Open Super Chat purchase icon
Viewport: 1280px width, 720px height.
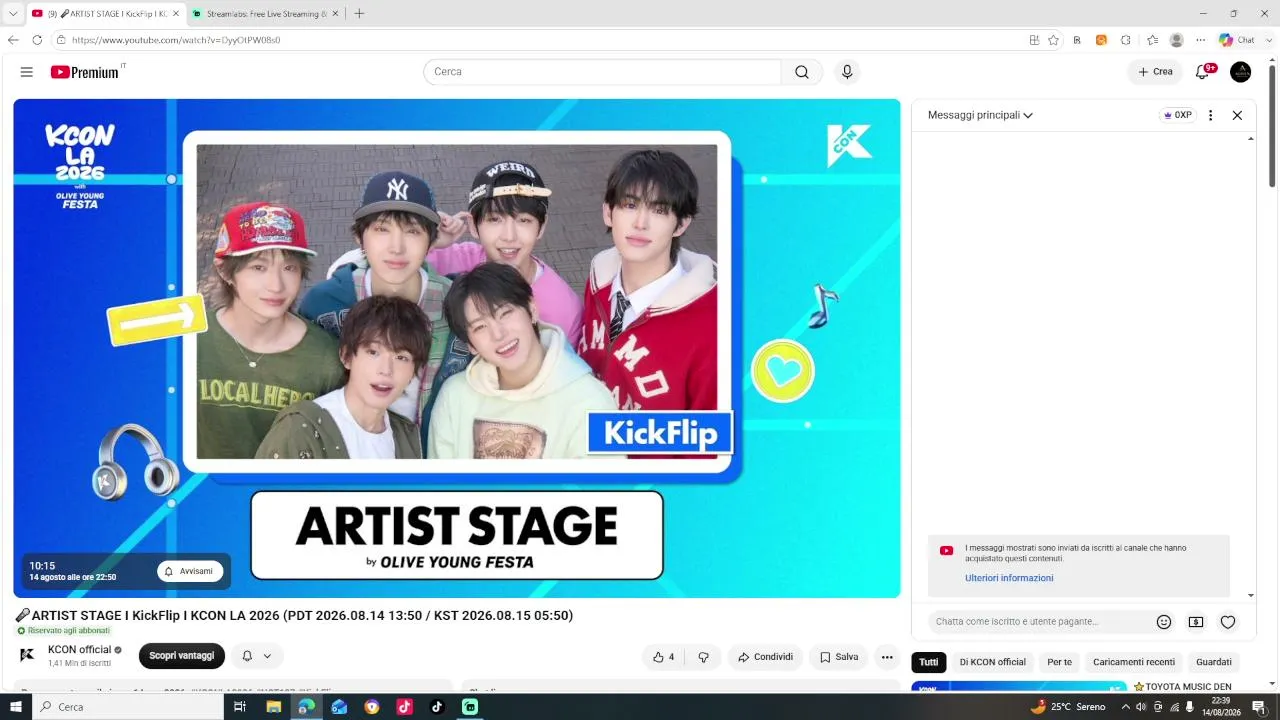click(x=1196, y=622)
